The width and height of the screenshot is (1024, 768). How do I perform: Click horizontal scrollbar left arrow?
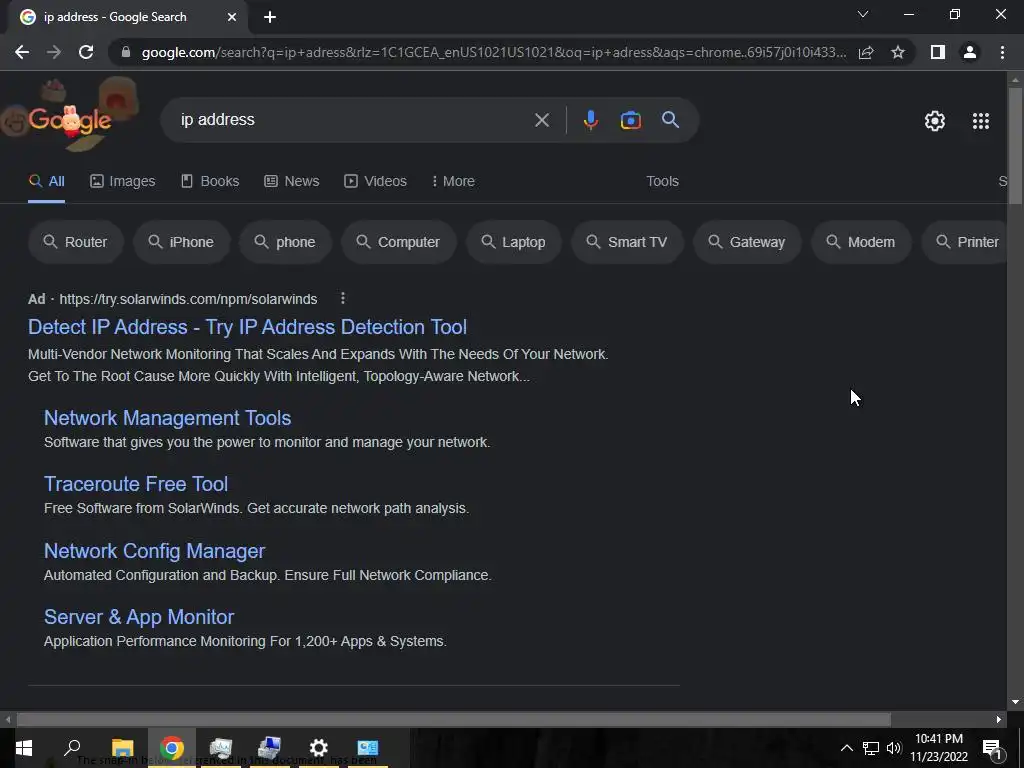tap(8, 720)
